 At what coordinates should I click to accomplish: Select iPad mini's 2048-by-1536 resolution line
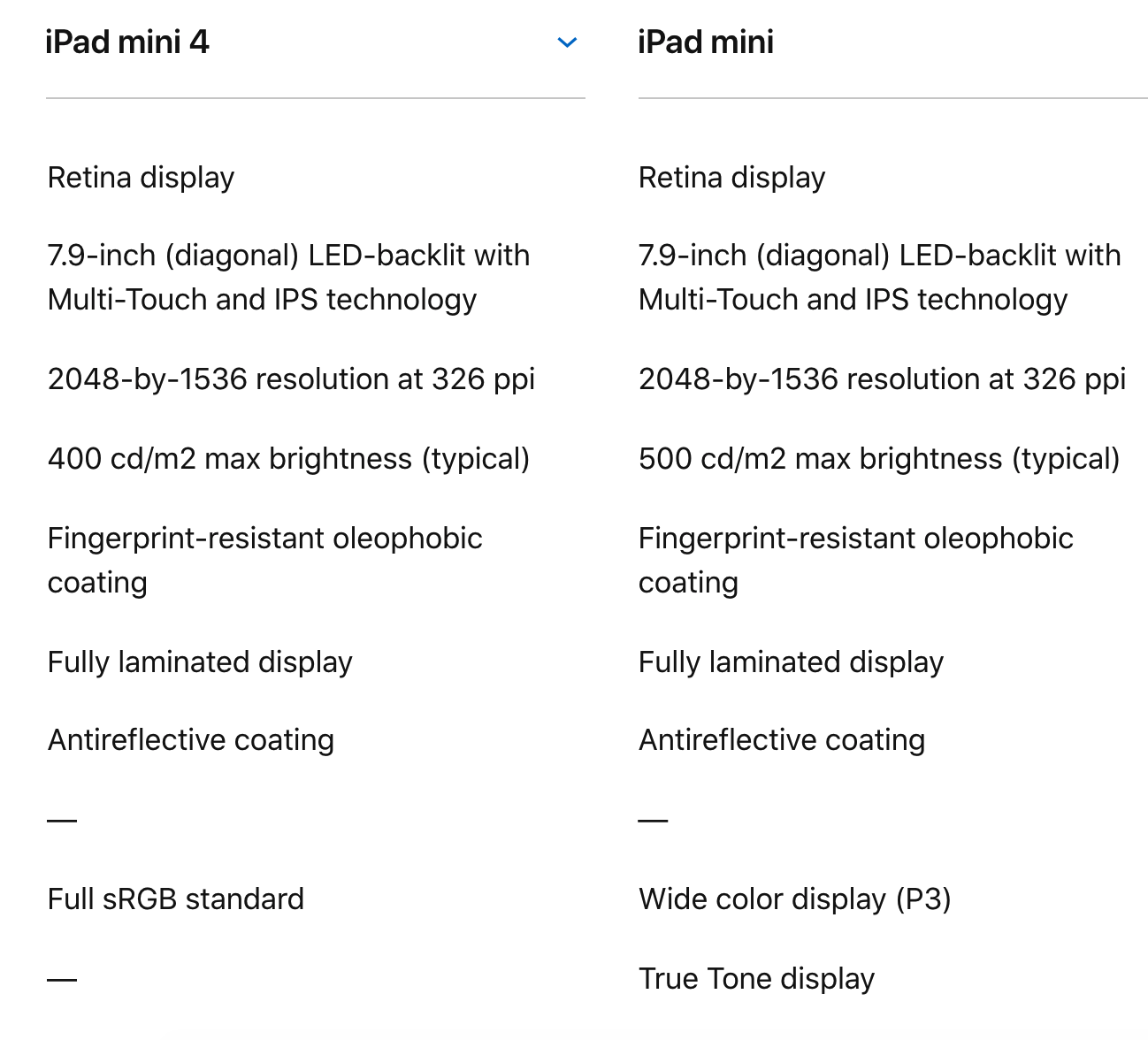tap(883, 379)
